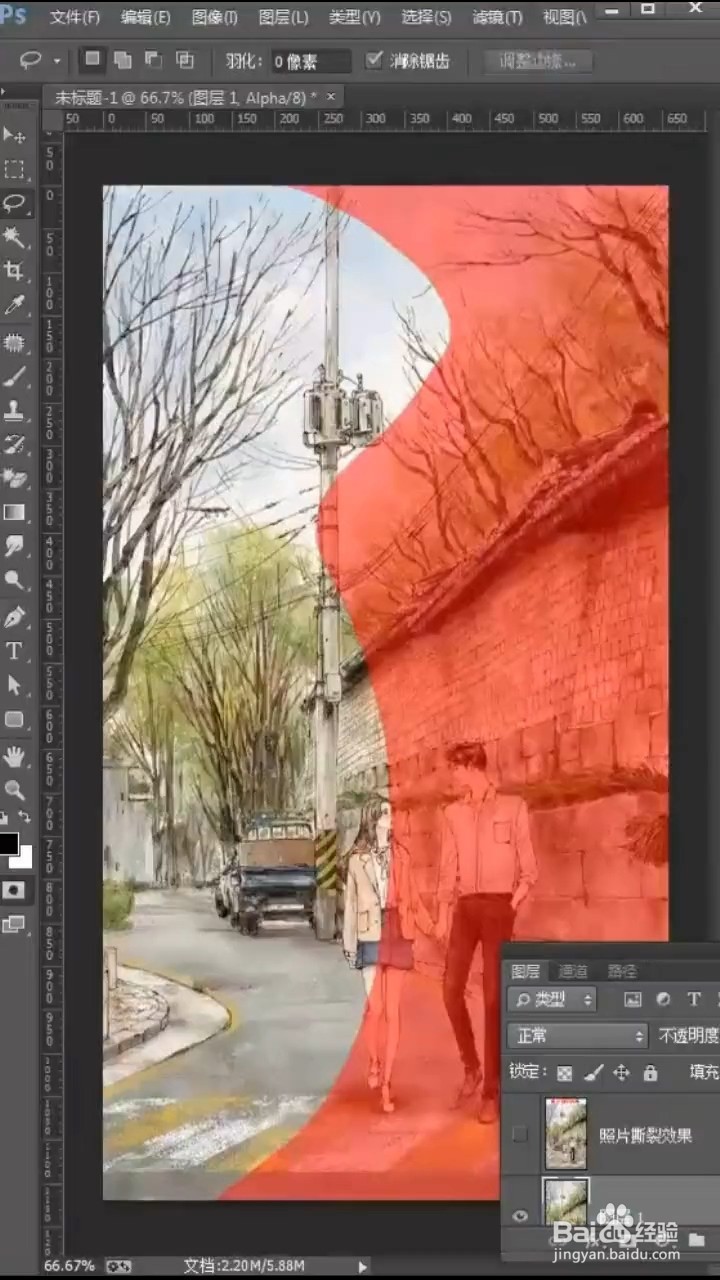Viewport: 720px width, 1280px height.
Task: Select the Rectangular Marquee tool
Action: 14,169
